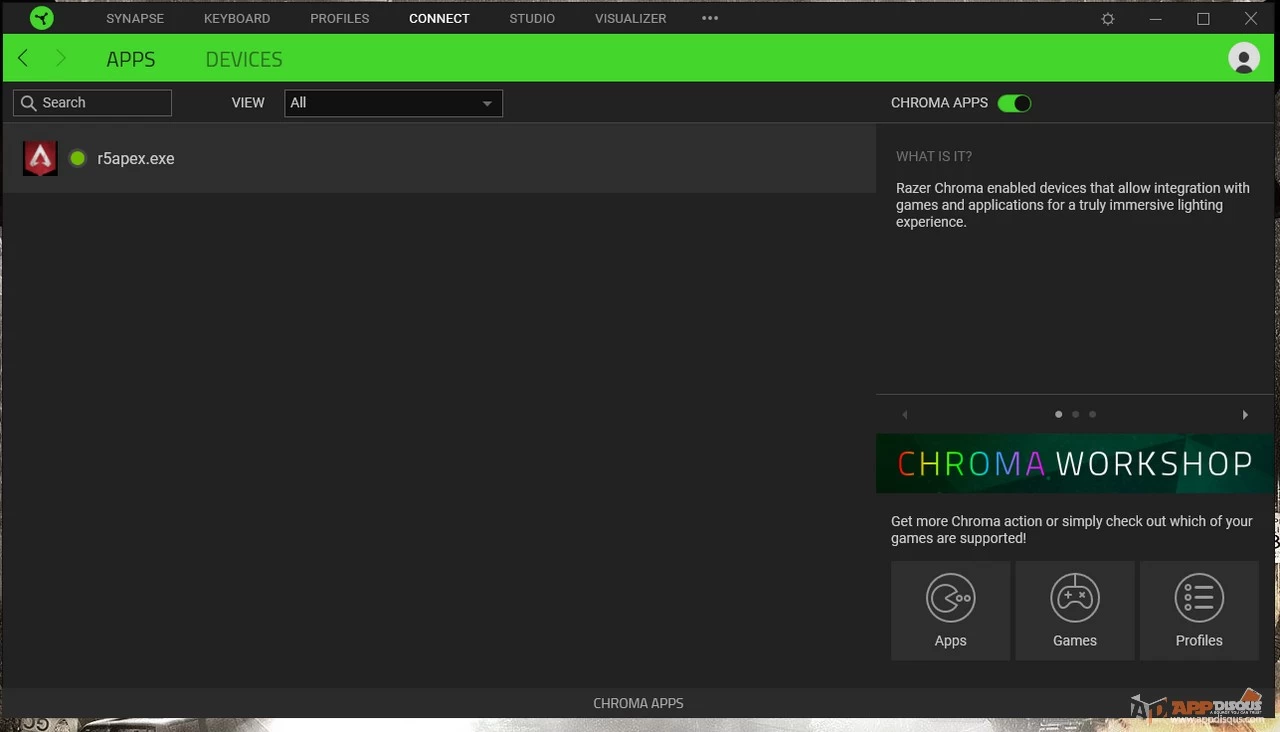This screenshot has width=1280, height=732.
Task: Click the Chroma Workshop banner
Action: click(x=1075, y=463)
